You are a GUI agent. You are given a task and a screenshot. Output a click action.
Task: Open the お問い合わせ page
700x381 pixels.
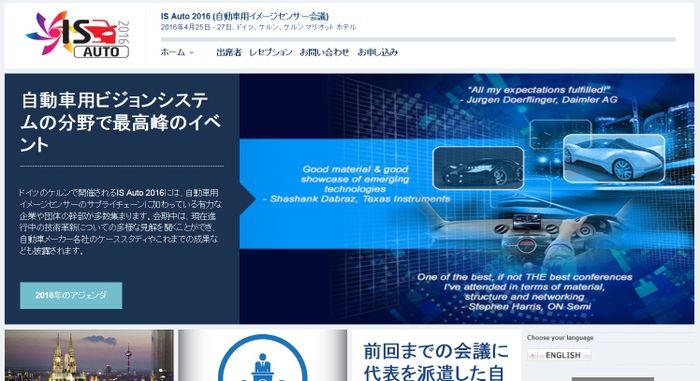[x=325, y=52]
